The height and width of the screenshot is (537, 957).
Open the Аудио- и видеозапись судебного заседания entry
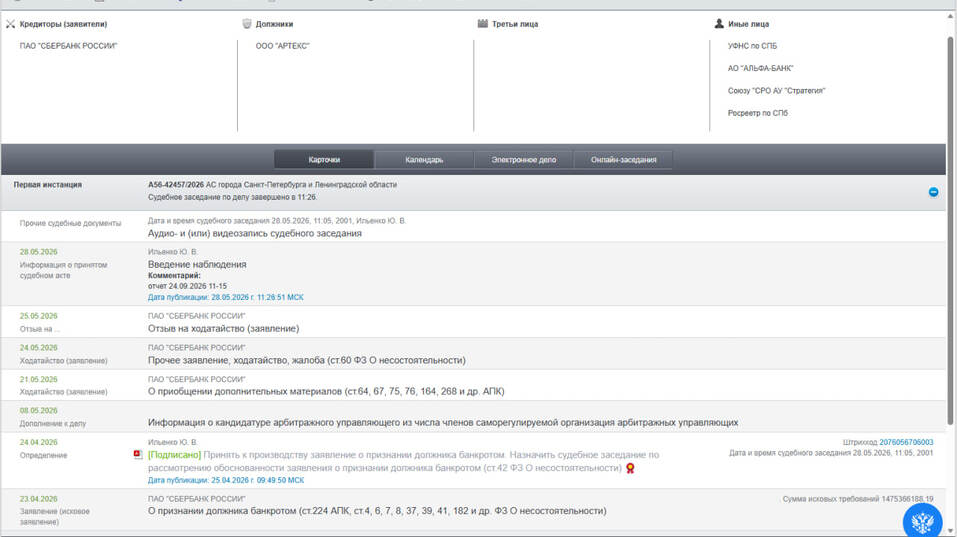255,234
